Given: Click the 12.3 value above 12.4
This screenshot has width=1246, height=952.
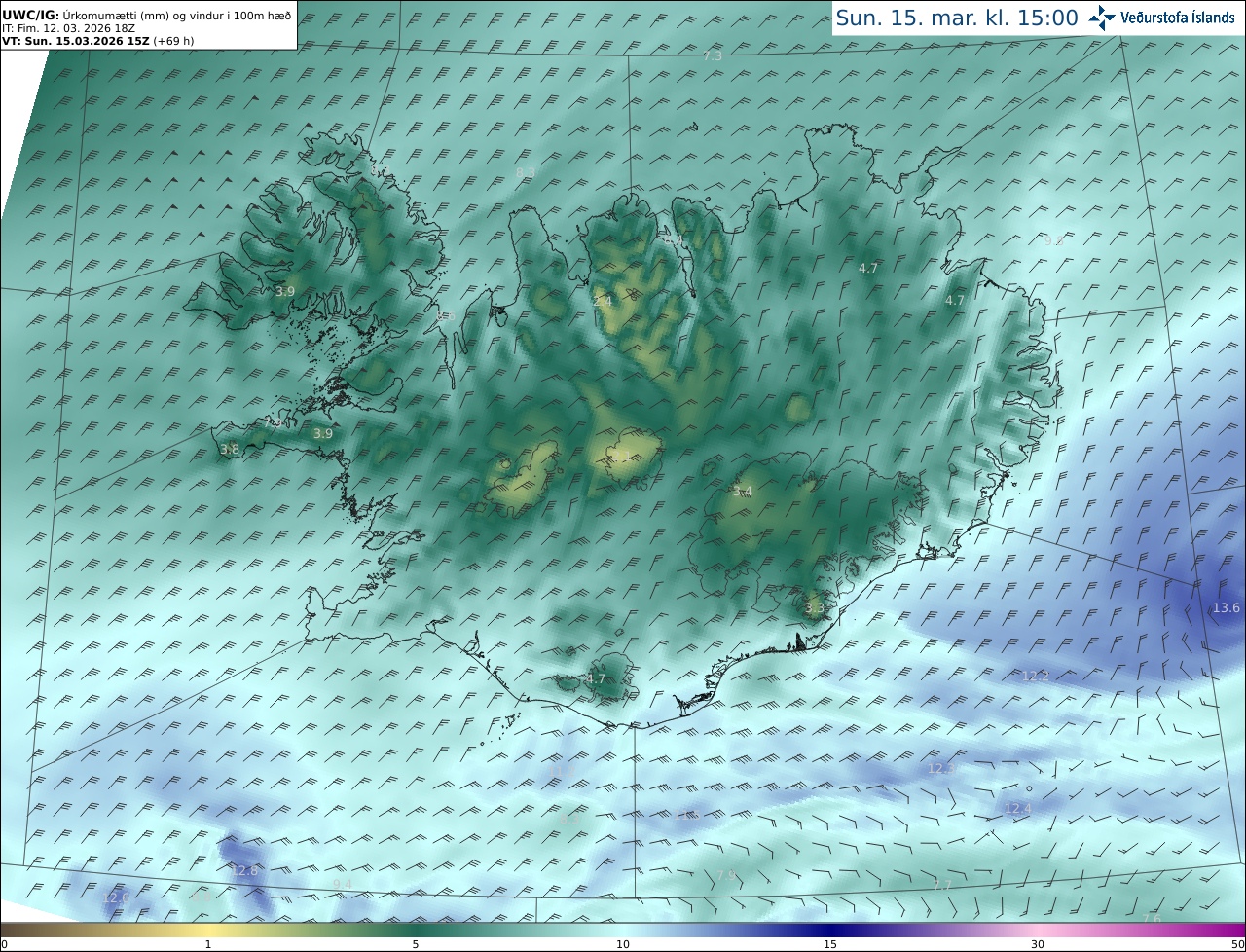Looking at the screenshot, I should (941, 768).
